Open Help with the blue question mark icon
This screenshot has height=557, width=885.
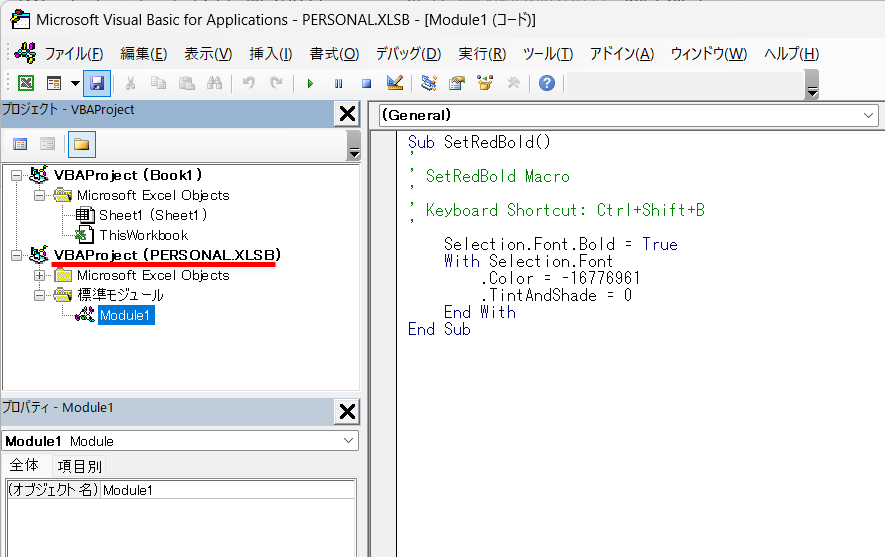point(547,84)
